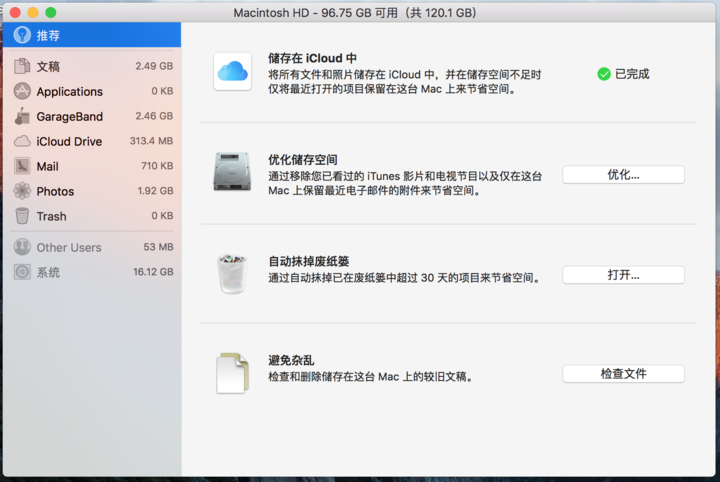Click the Macintosh HD window title bar
This screenshot has width=720, height=482.
(x=354, y=12)
